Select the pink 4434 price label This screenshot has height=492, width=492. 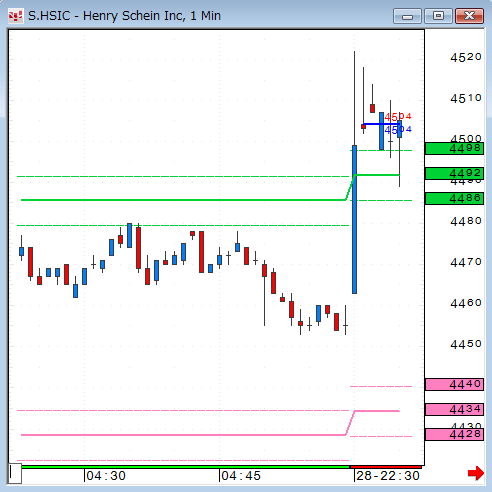454,409
